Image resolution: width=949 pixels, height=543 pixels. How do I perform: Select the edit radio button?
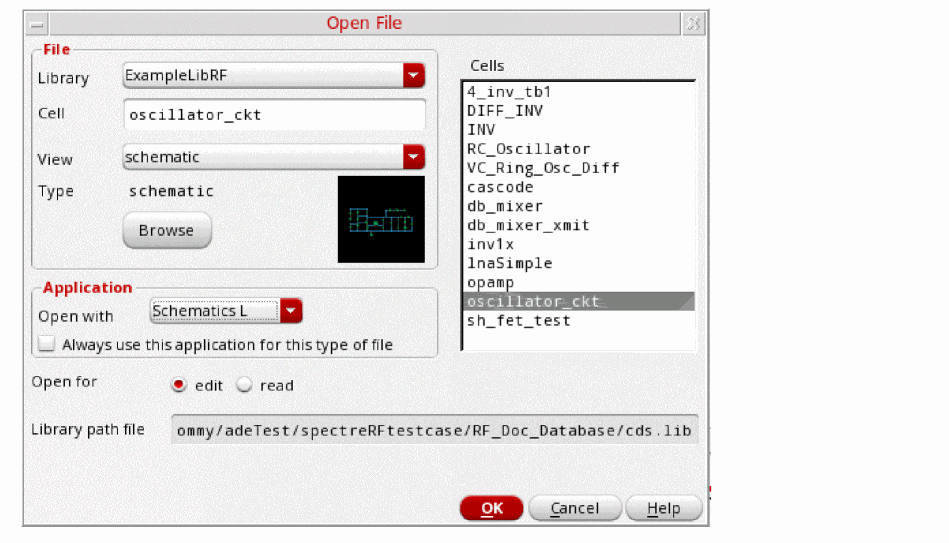click(x=179, y=385)
